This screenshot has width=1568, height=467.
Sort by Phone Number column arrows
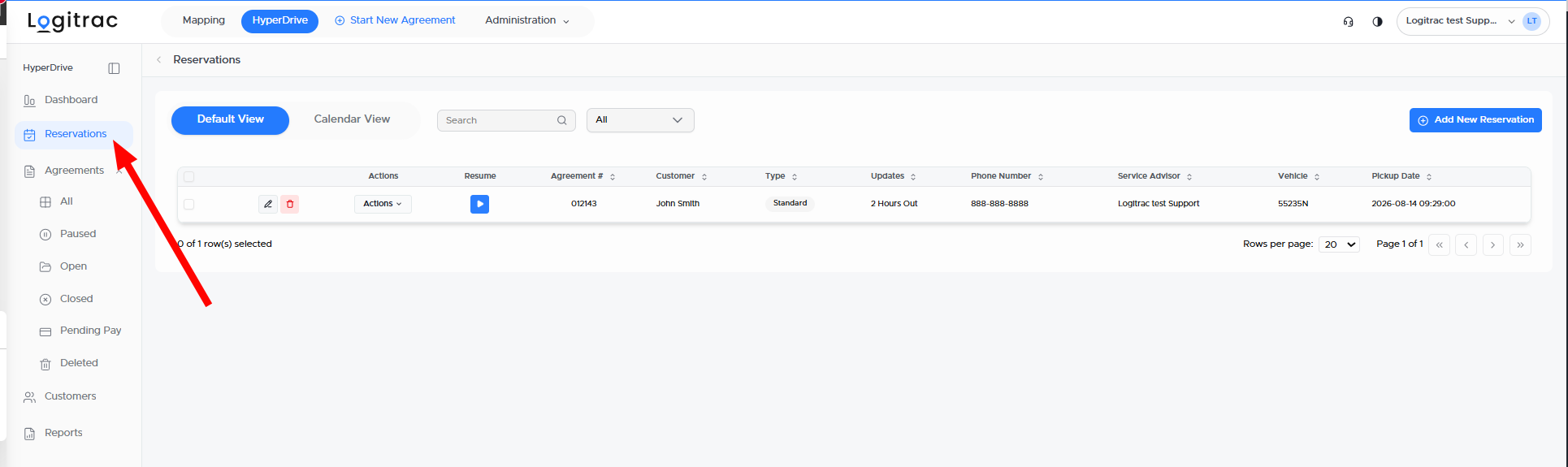[1041, 176]
